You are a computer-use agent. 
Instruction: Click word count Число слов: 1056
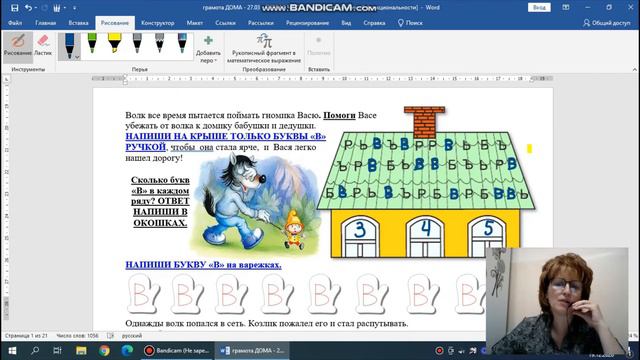click(78, 336)
